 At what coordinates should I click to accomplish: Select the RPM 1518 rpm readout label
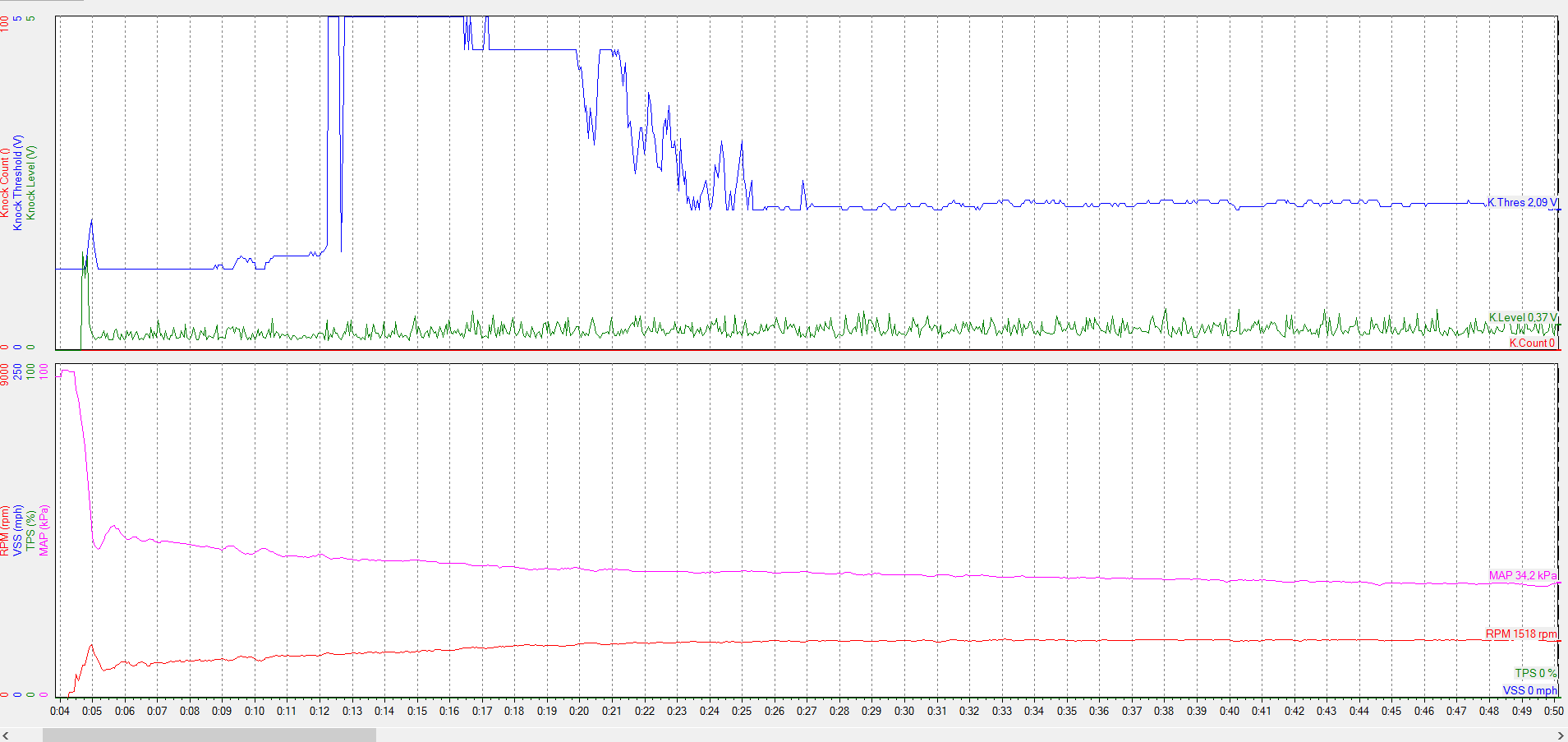click(x=1520, y=634)
